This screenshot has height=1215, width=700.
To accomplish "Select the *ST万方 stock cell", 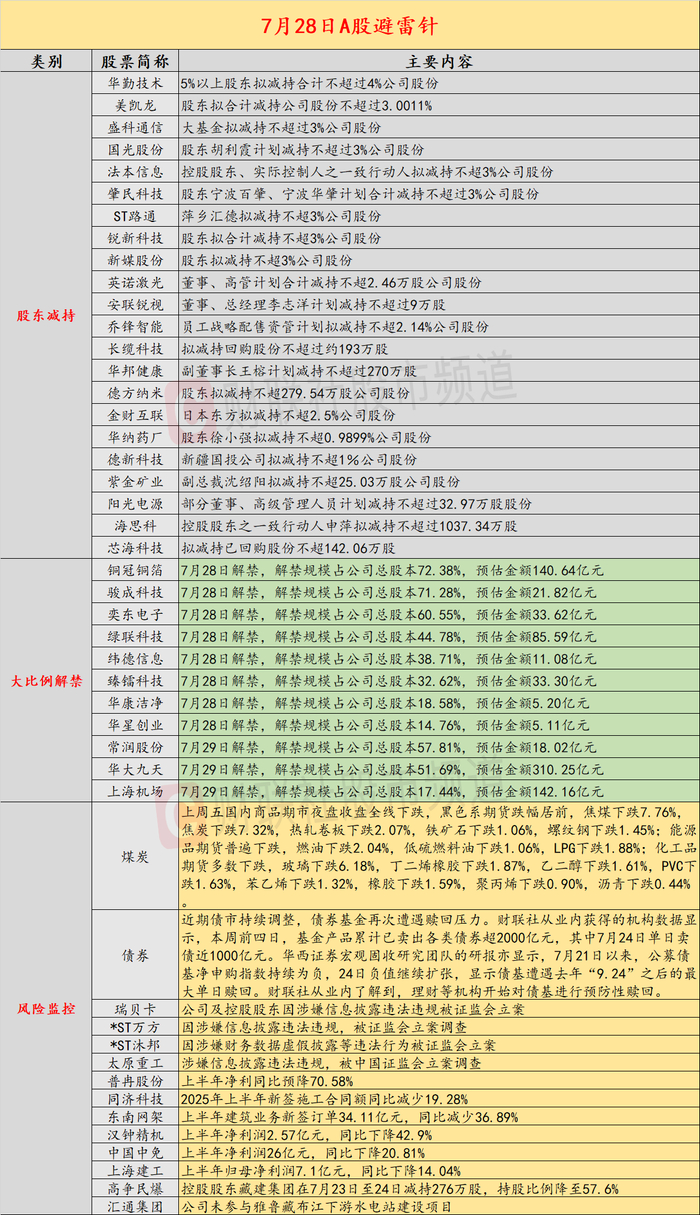I will point(135,1027).
